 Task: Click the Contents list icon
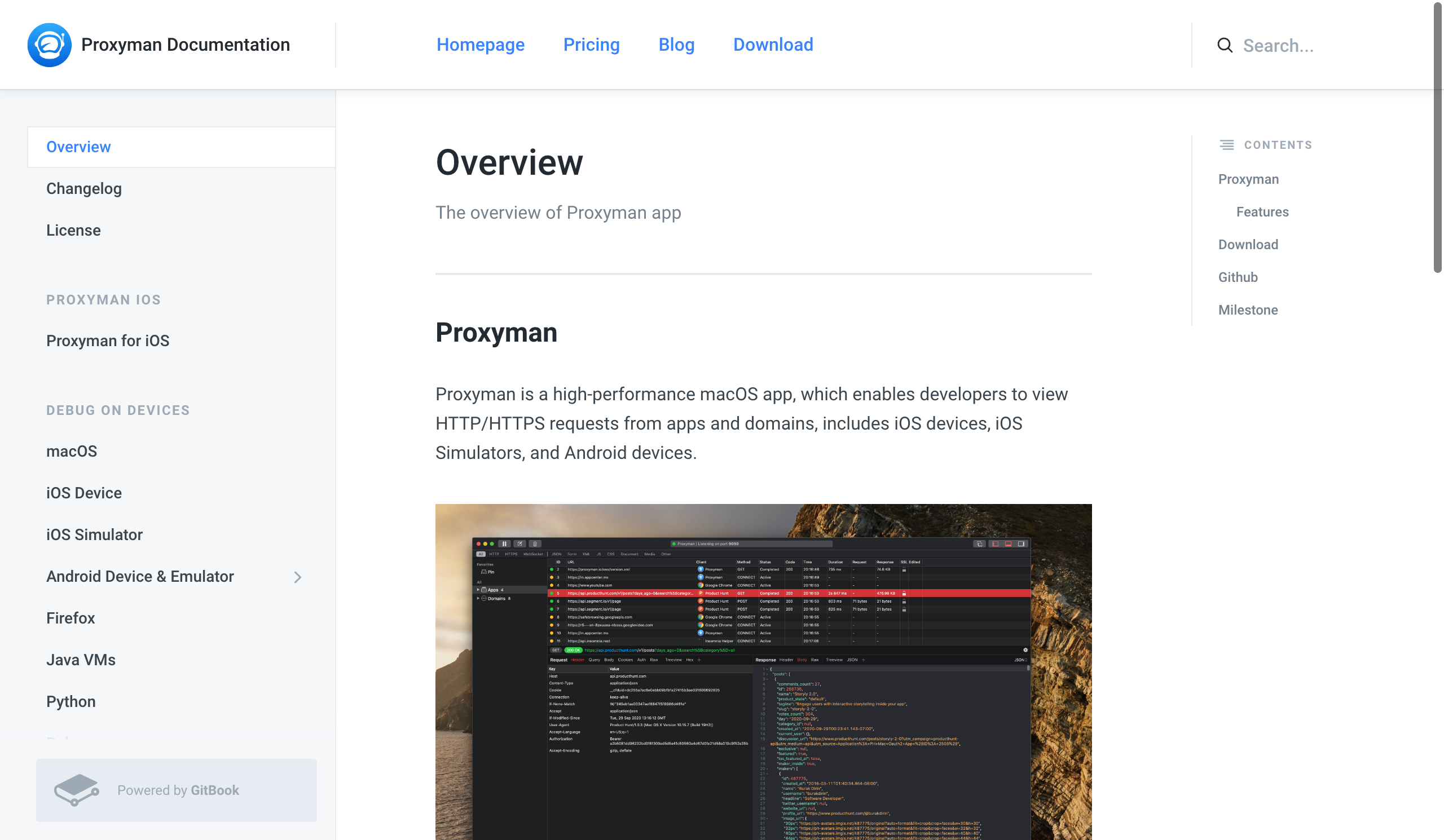[x=1226, y=145]
